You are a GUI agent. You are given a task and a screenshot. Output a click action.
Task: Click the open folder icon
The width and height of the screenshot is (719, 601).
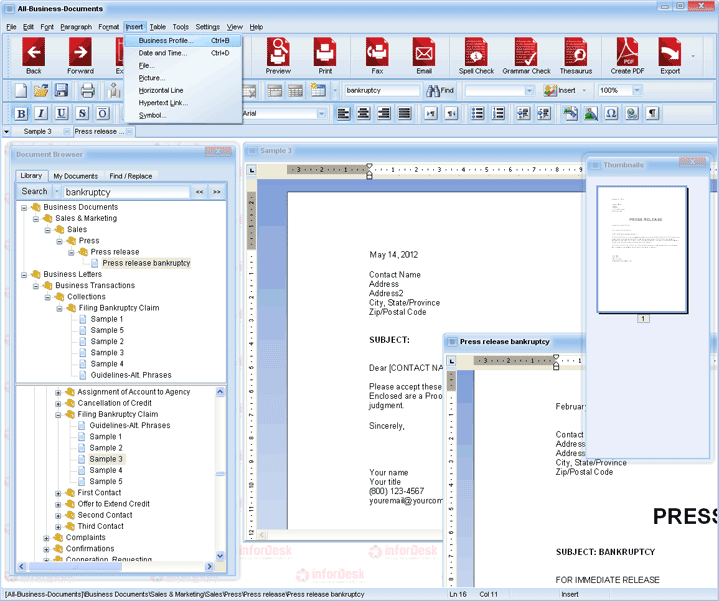[41, 90]
